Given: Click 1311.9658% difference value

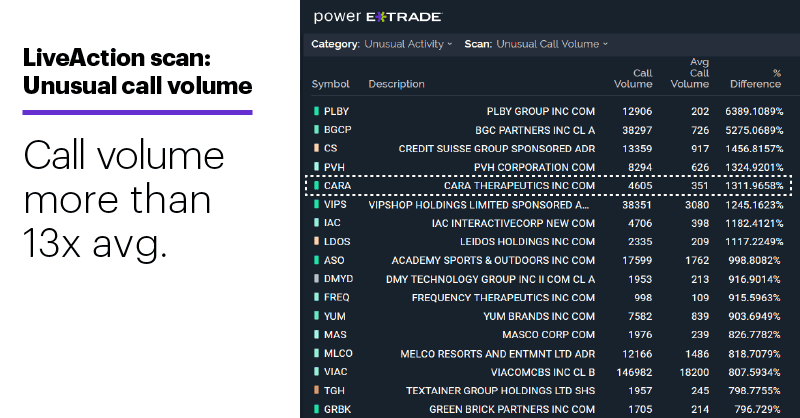Looking at the screenshot, I should [754, 186].
